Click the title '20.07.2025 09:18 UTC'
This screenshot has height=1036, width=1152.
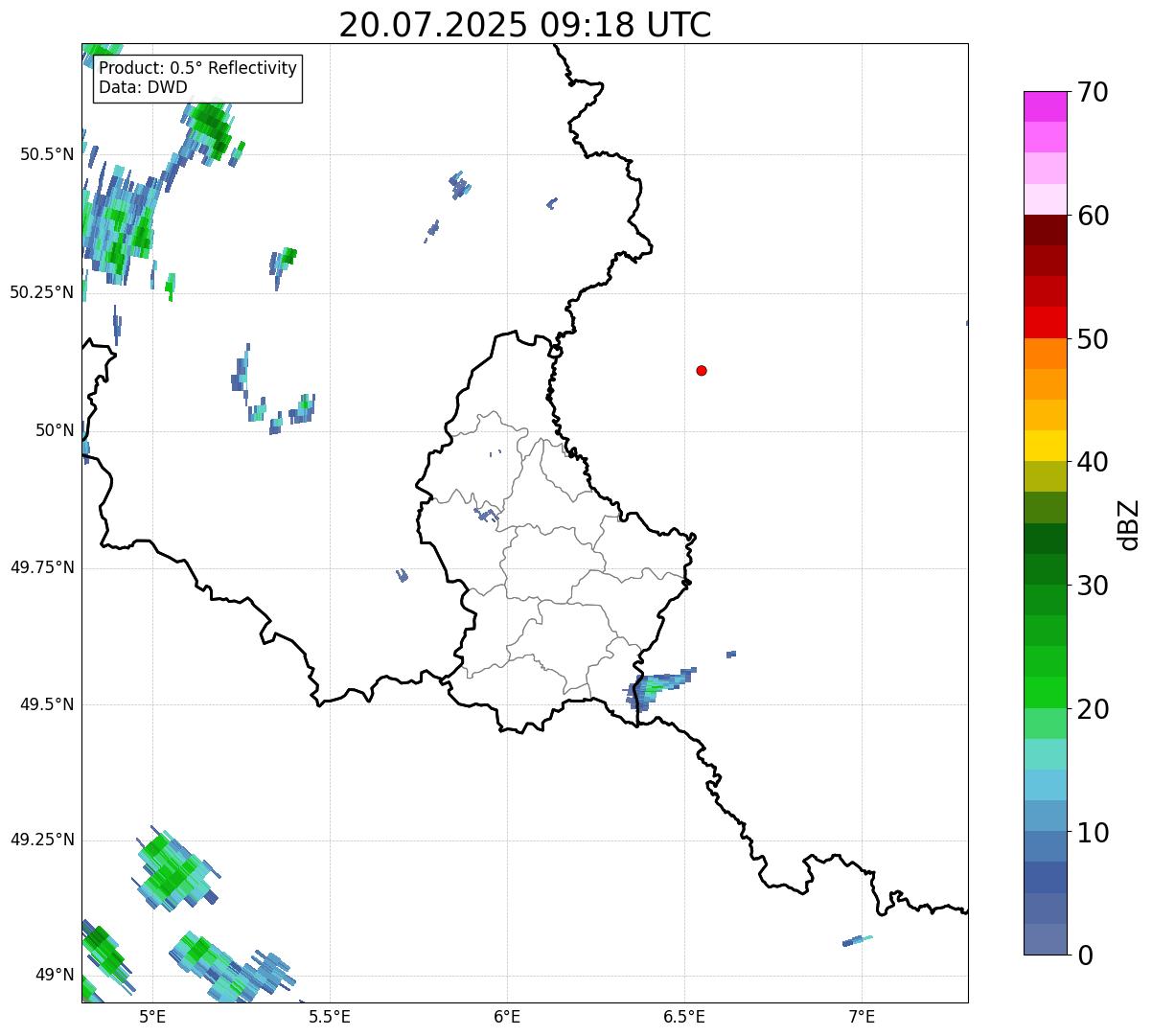pyautogui.click(x=525, y=25)
